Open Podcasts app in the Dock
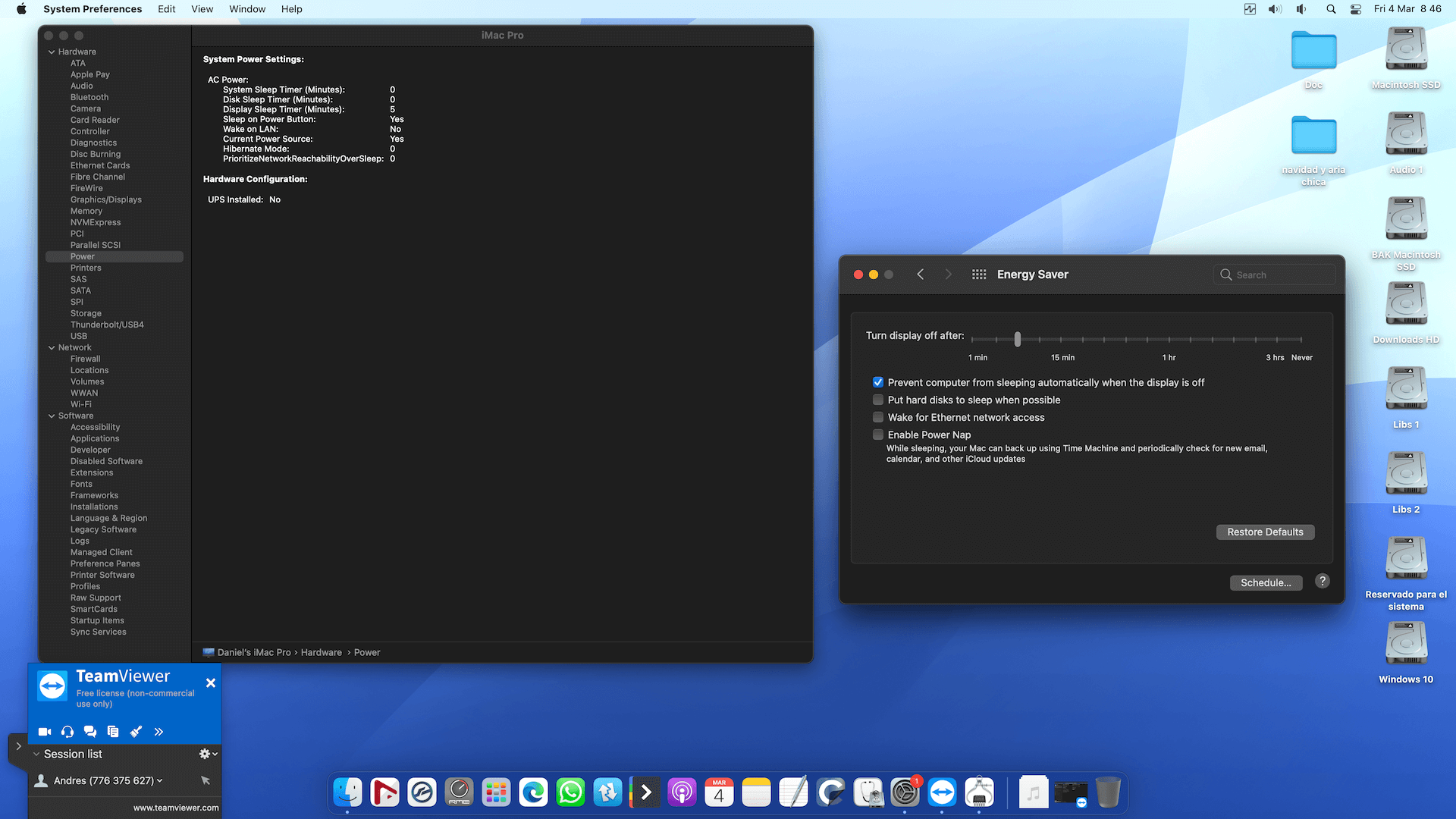 point(682,792)
